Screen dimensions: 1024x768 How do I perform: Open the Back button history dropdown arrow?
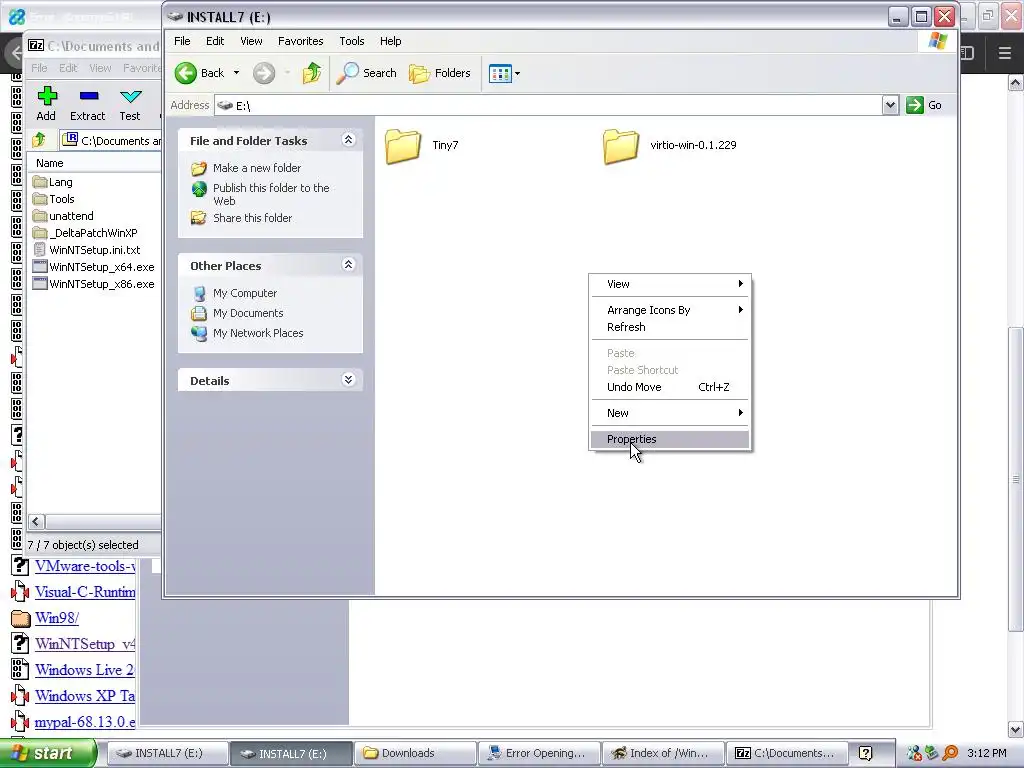(236, 73)
